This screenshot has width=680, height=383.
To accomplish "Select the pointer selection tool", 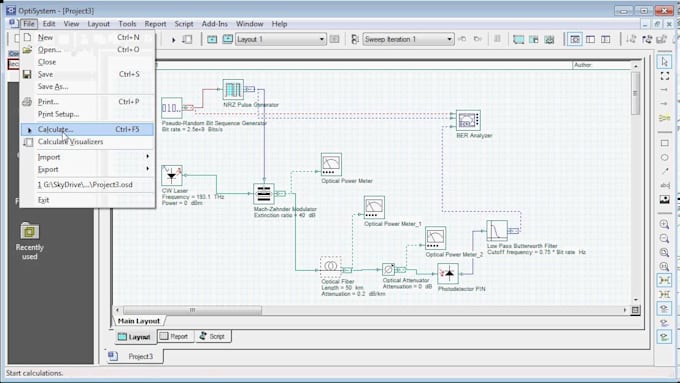I will coord(664,62).
